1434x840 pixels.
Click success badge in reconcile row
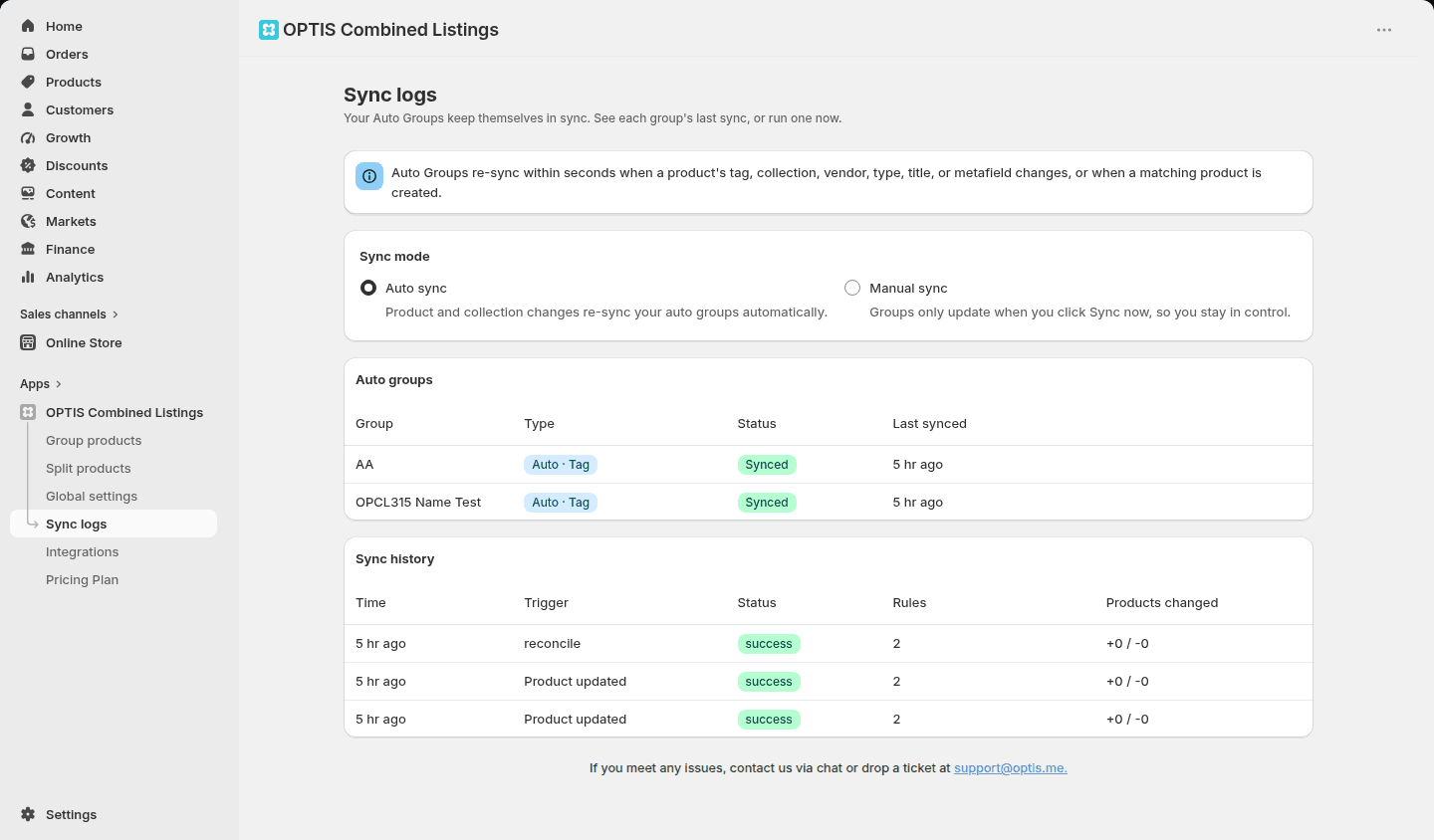pos(769,644)
